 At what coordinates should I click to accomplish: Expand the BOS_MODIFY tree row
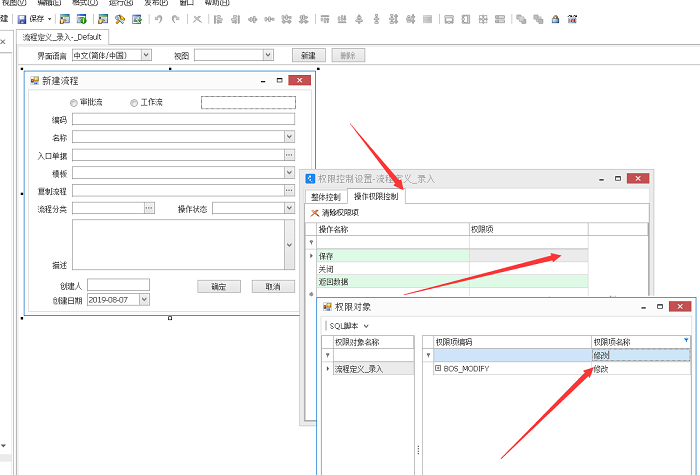[x=438, y=369]
